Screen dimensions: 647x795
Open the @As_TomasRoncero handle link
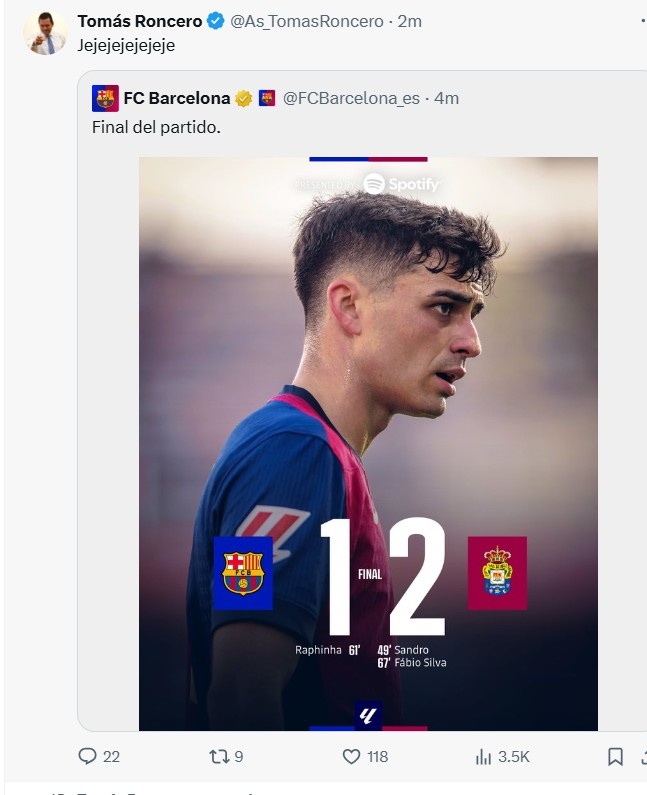[308, 21]
